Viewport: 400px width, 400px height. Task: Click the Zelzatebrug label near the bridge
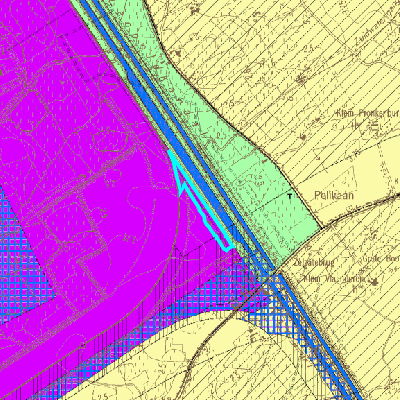(x=314, y=262)
